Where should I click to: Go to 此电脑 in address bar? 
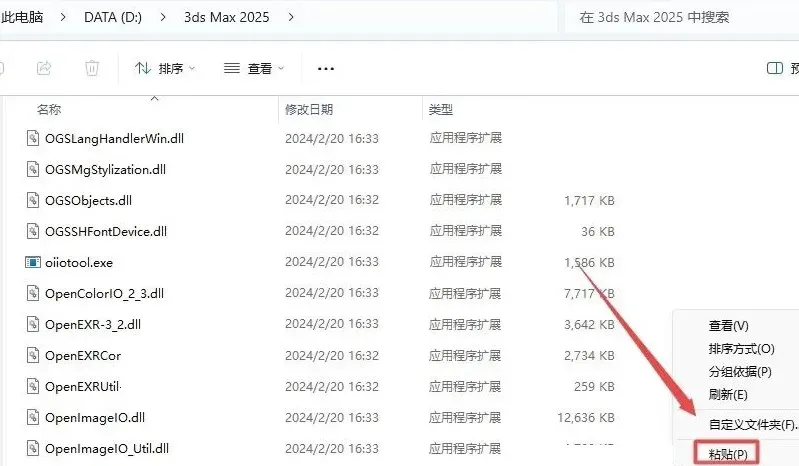22,17
